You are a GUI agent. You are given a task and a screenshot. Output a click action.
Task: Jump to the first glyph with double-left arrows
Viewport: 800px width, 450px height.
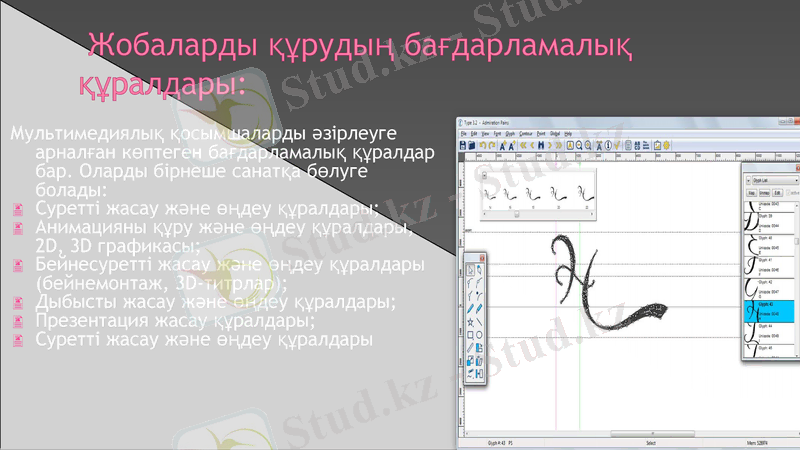click(523, 145)
